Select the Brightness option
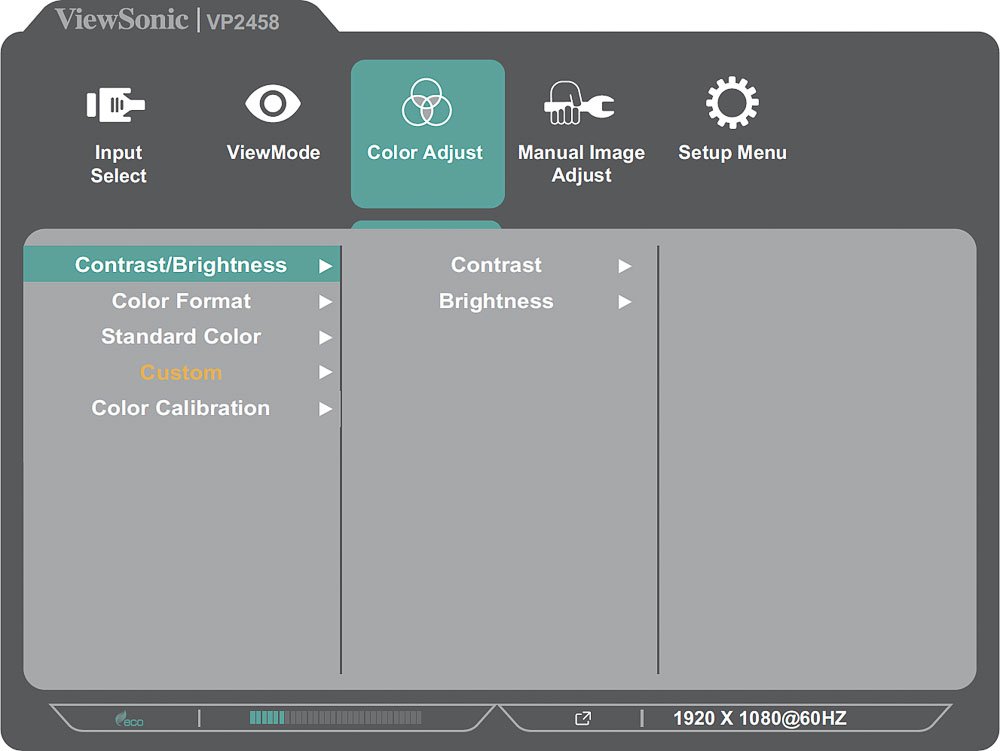 click(x=496, y=302)
